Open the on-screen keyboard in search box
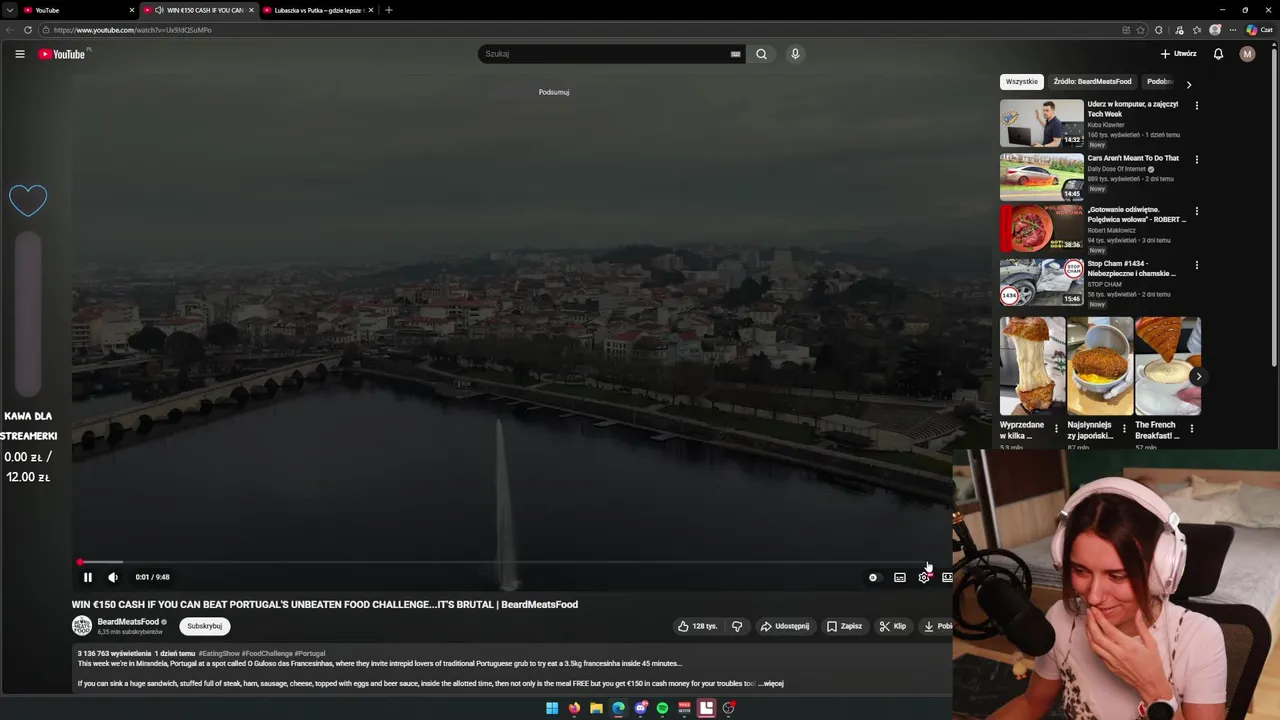 [735, 54]
